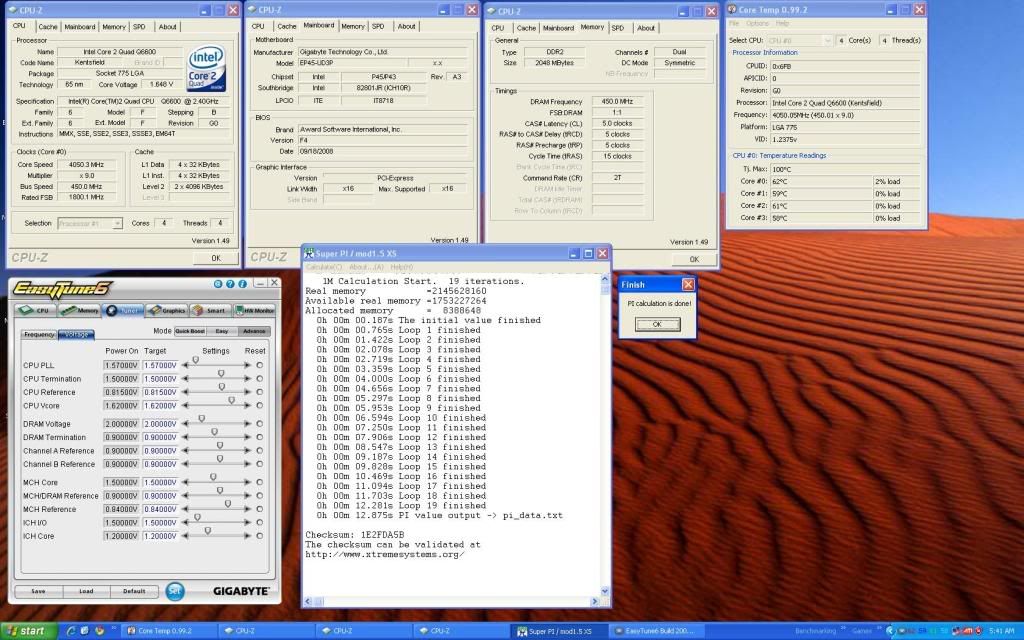Click the CPU PLL voltage slider handle
The height and width of the screenshot is (640, 1024).
point(195,360)
